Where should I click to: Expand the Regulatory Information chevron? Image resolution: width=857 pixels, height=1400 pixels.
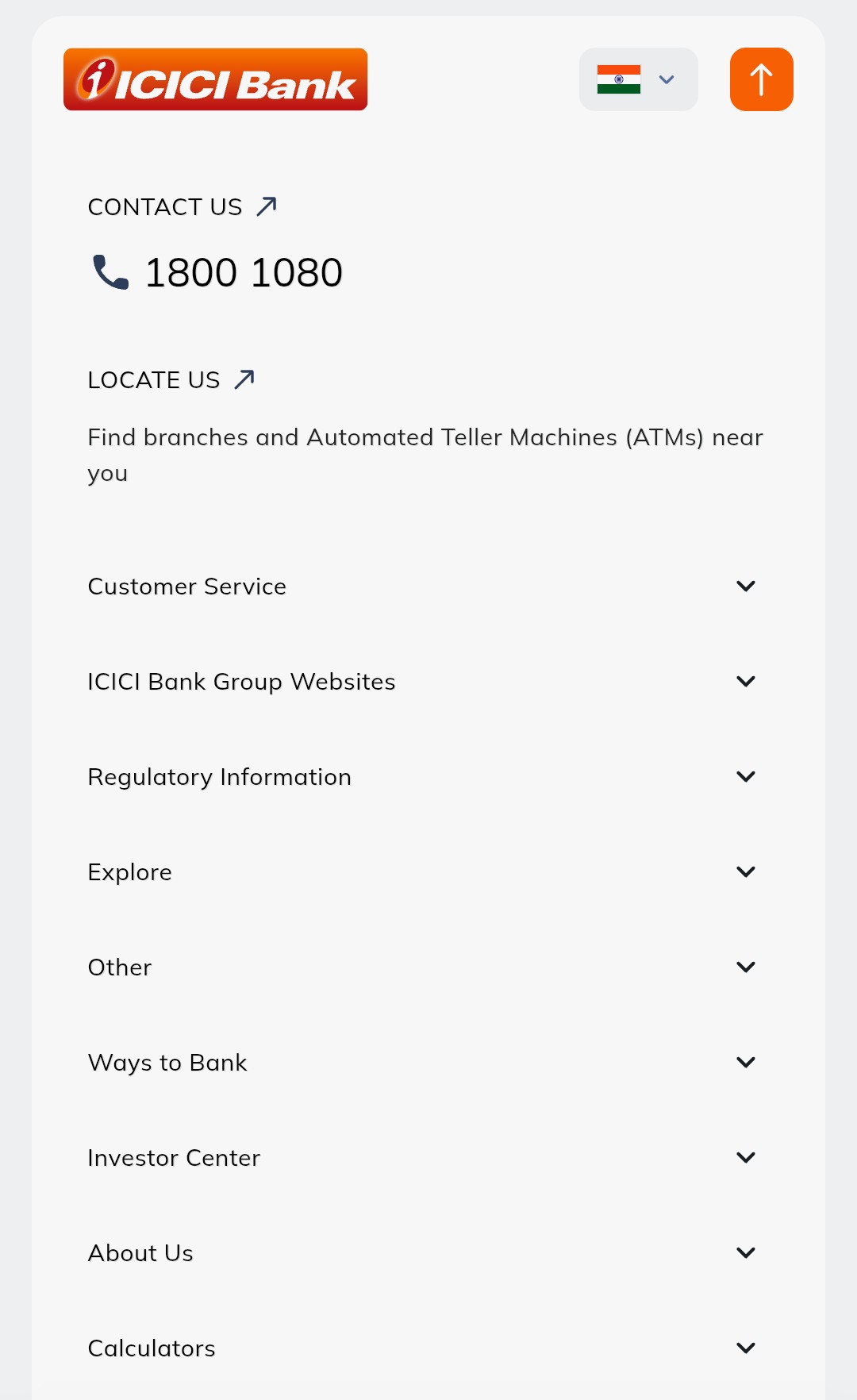[x=745, y=777]
